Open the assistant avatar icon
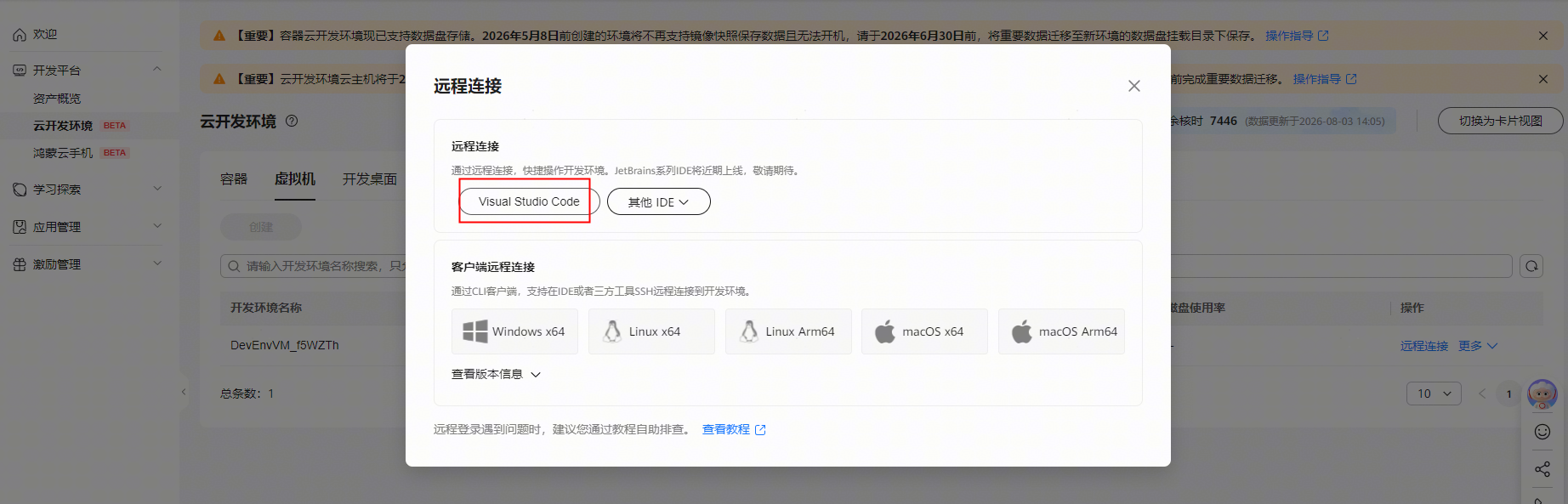Viewport: 1568px width, 504px height. coord(1542,394)
